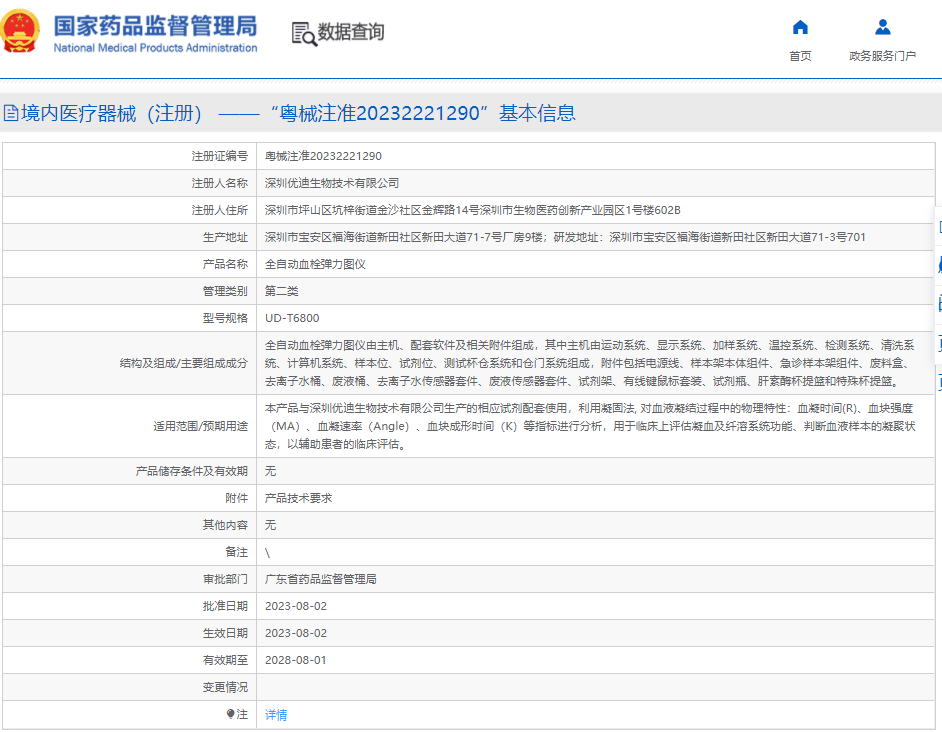The height and width of the screenshot is (732, 942).
Task: Click the 注册人住所 address value
Action: 473,210
